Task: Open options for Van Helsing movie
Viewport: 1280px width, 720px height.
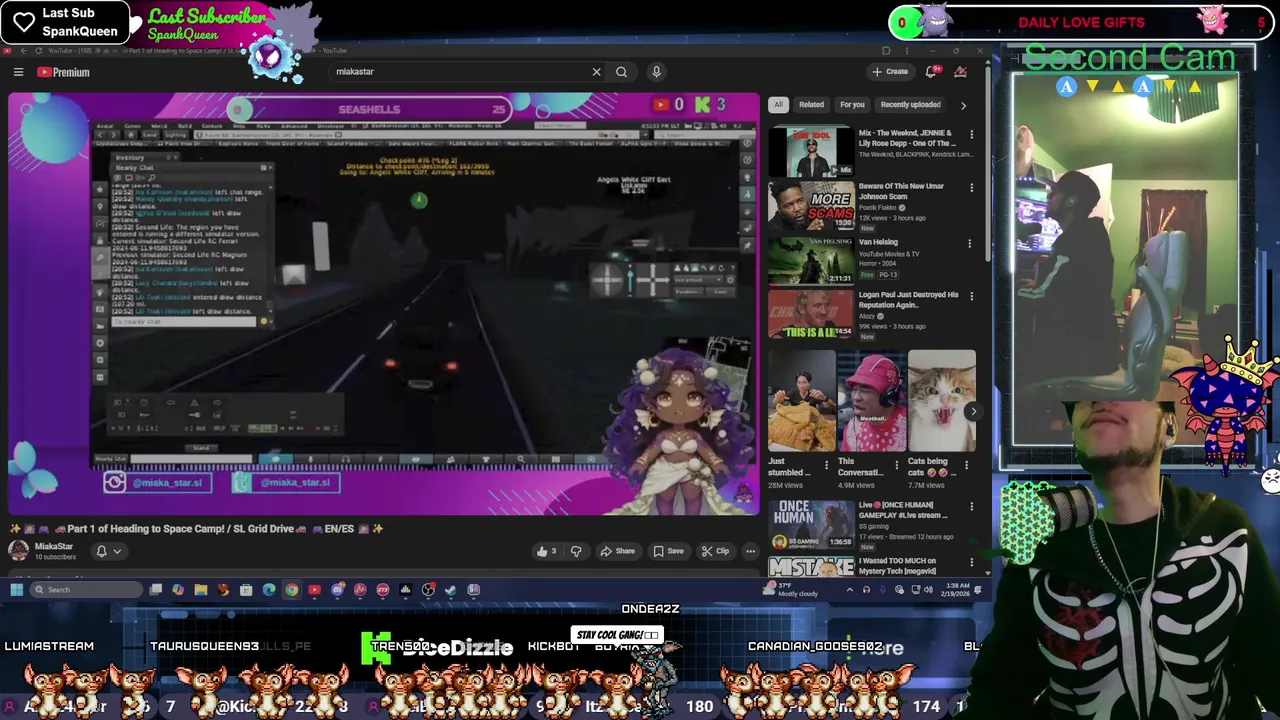Action: tap(970, 243)
